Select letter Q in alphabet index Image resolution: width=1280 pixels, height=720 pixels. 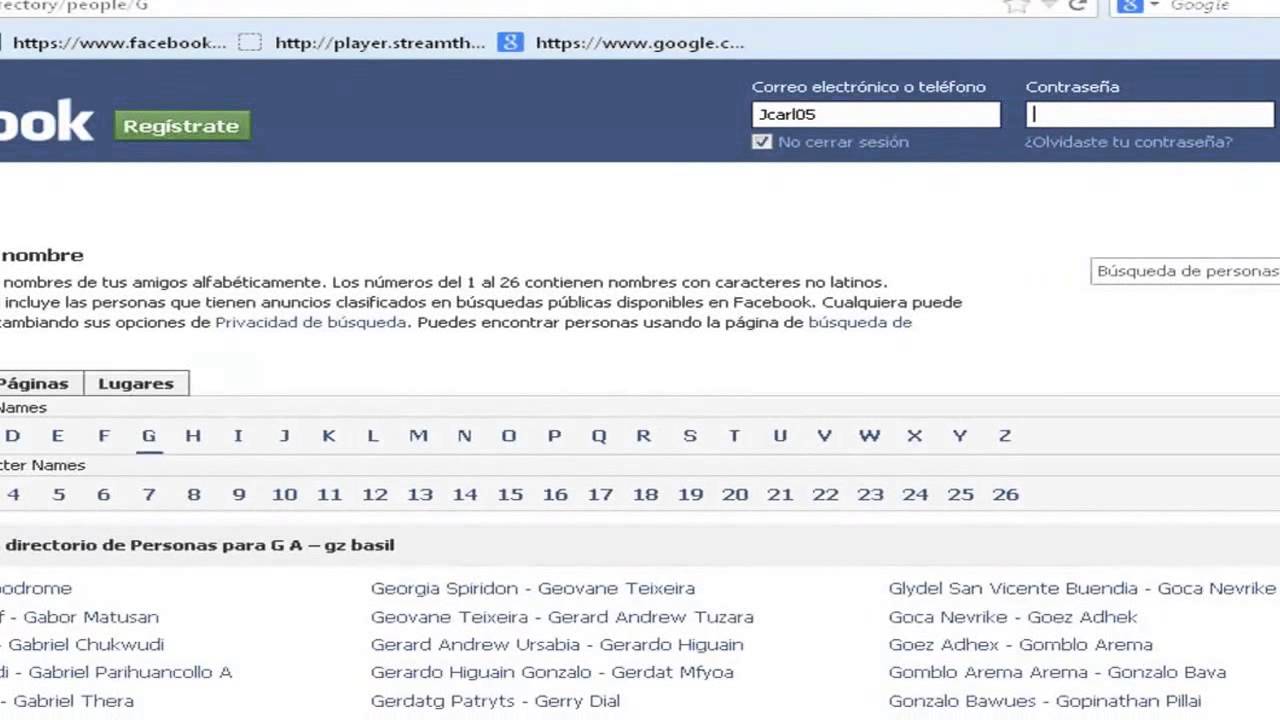598,436
